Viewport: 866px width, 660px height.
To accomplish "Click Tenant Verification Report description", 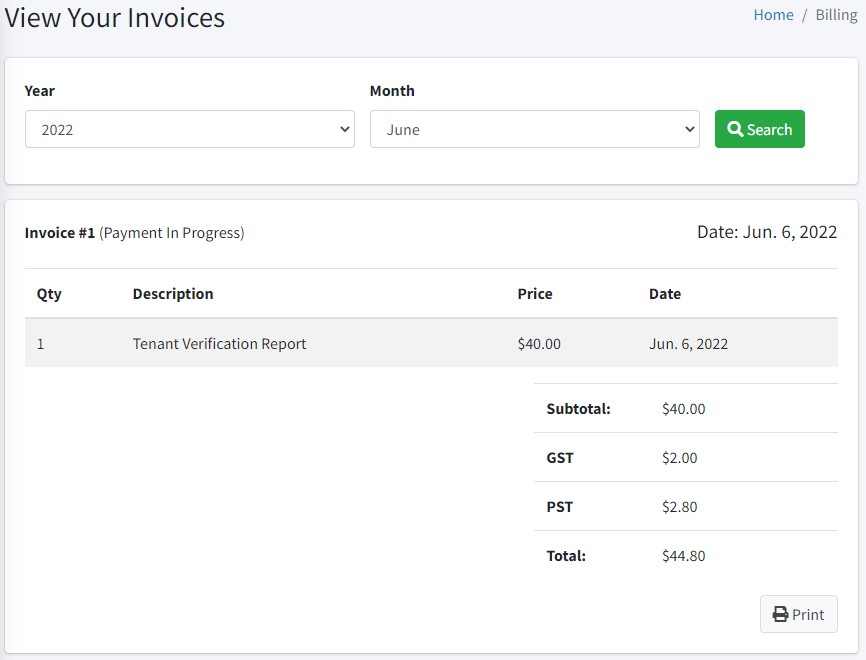I will tap(219, 344).
